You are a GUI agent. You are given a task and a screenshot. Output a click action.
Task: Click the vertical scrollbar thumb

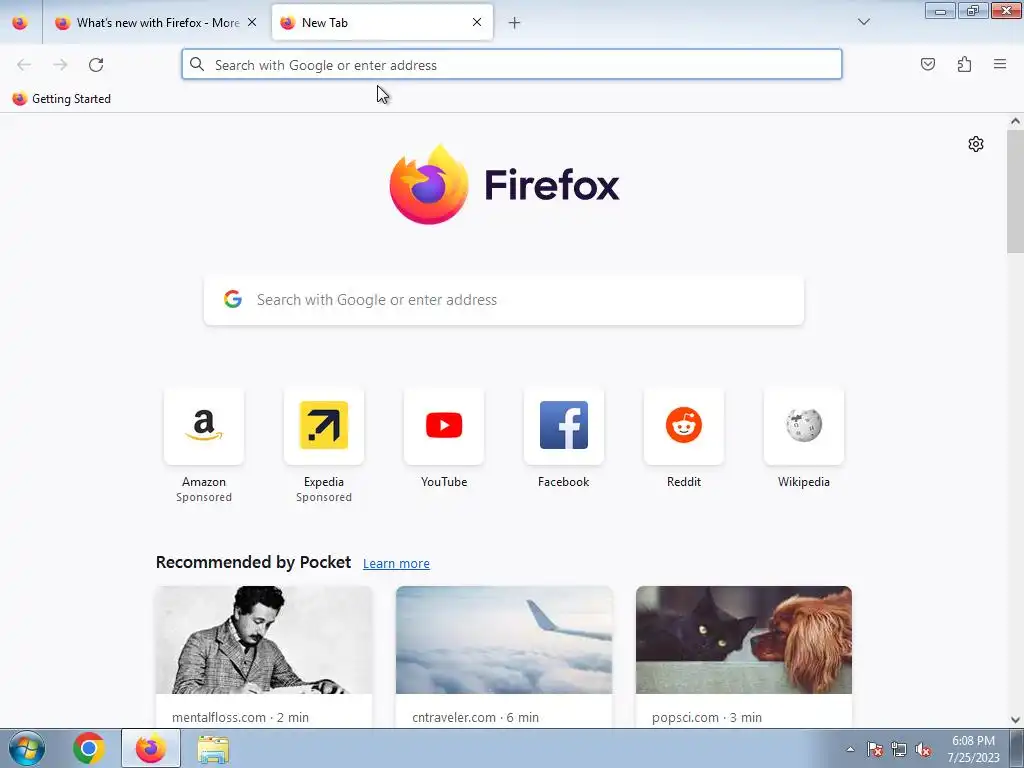(1015, 191)
